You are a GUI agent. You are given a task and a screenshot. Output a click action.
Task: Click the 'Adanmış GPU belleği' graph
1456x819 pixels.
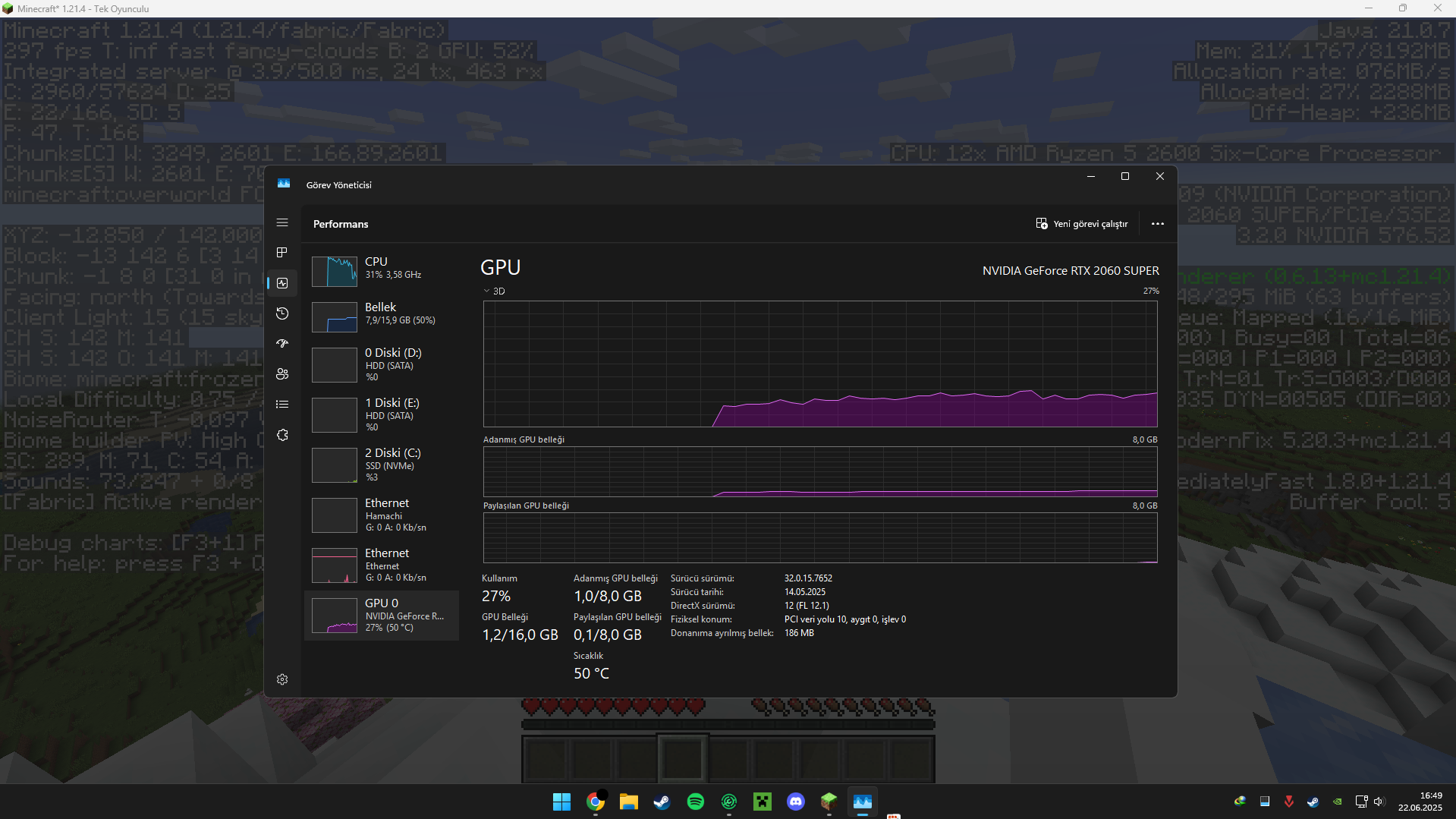(820, 471)
